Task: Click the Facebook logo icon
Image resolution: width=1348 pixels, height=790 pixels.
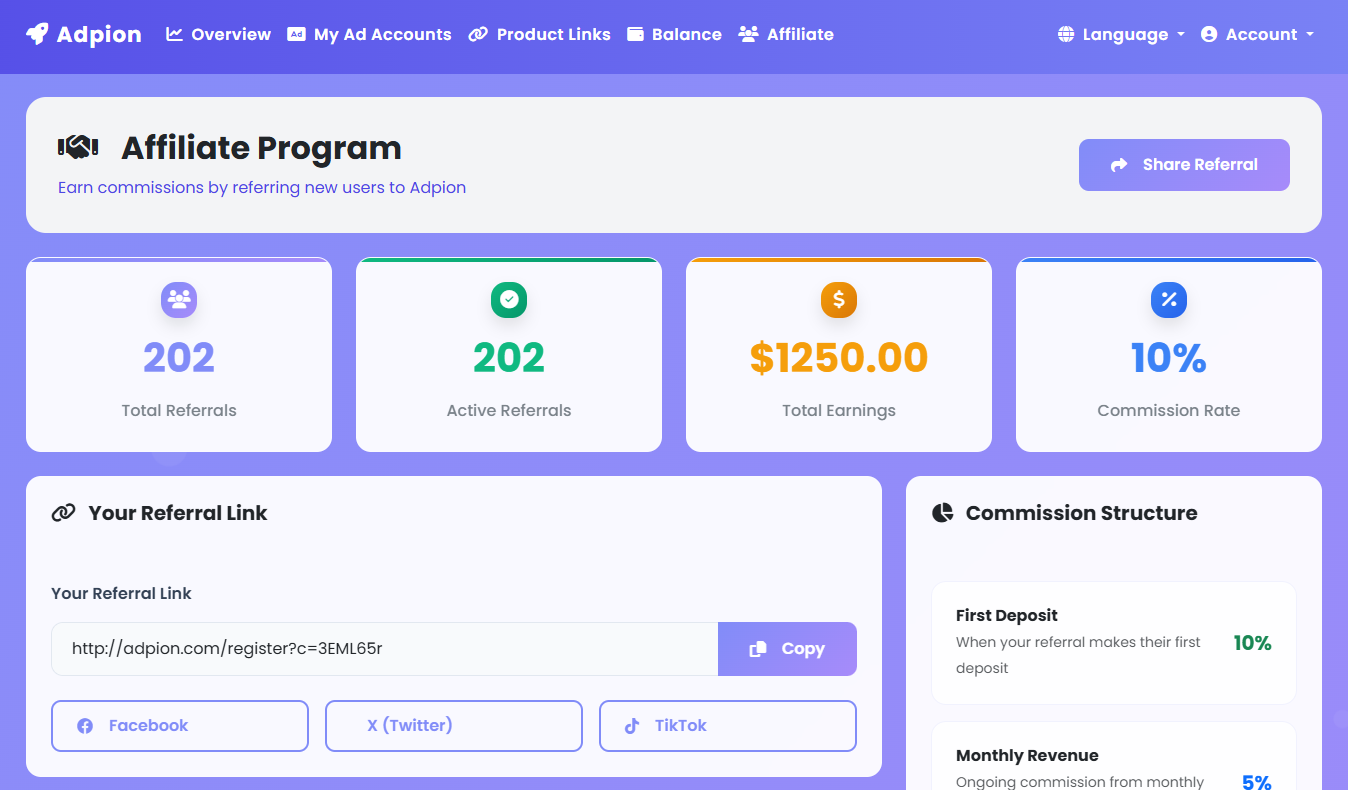Action: [x=85, y=726]
